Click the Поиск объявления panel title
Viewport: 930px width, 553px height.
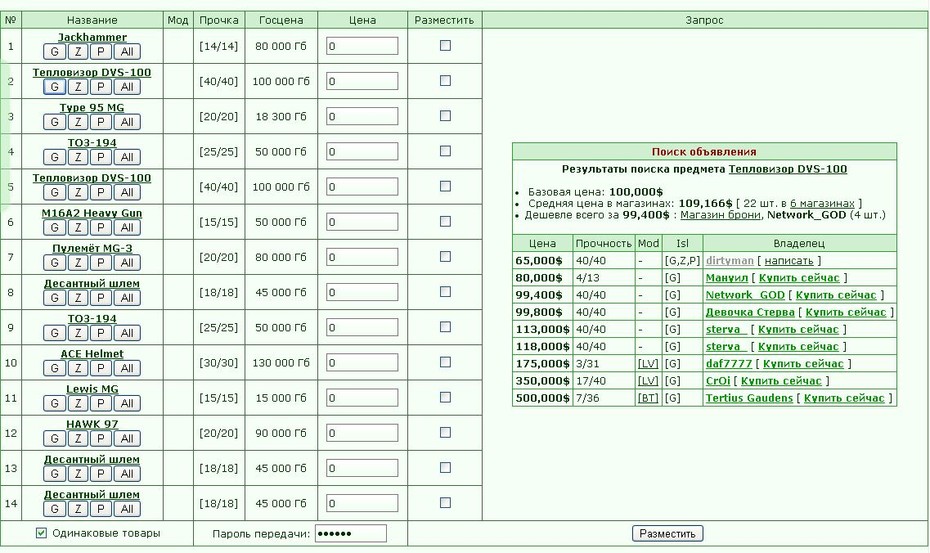coord(704,152)
